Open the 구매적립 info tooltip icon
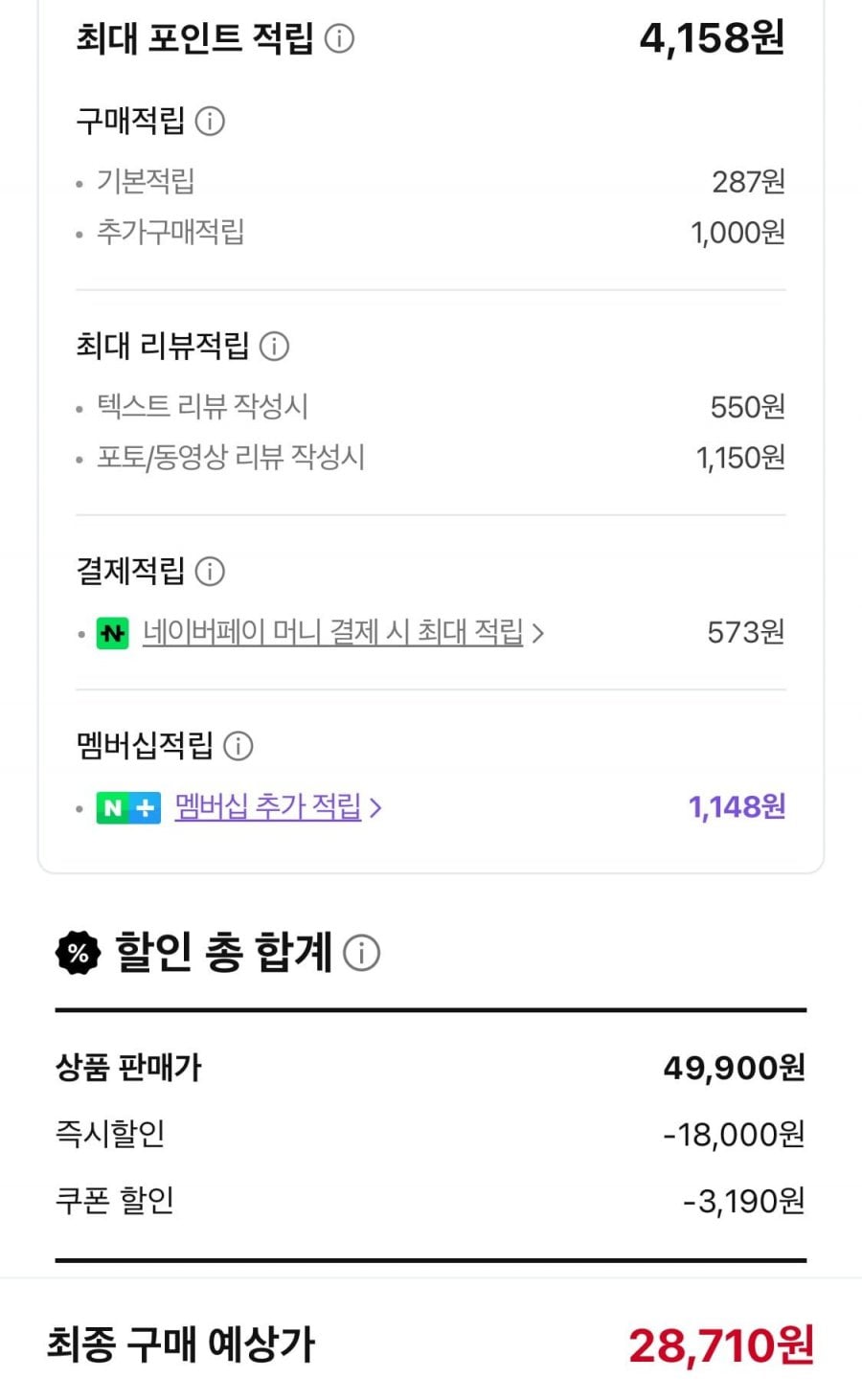The height and width of the screenshot is (1400, 862). click(x=210, y=122)
